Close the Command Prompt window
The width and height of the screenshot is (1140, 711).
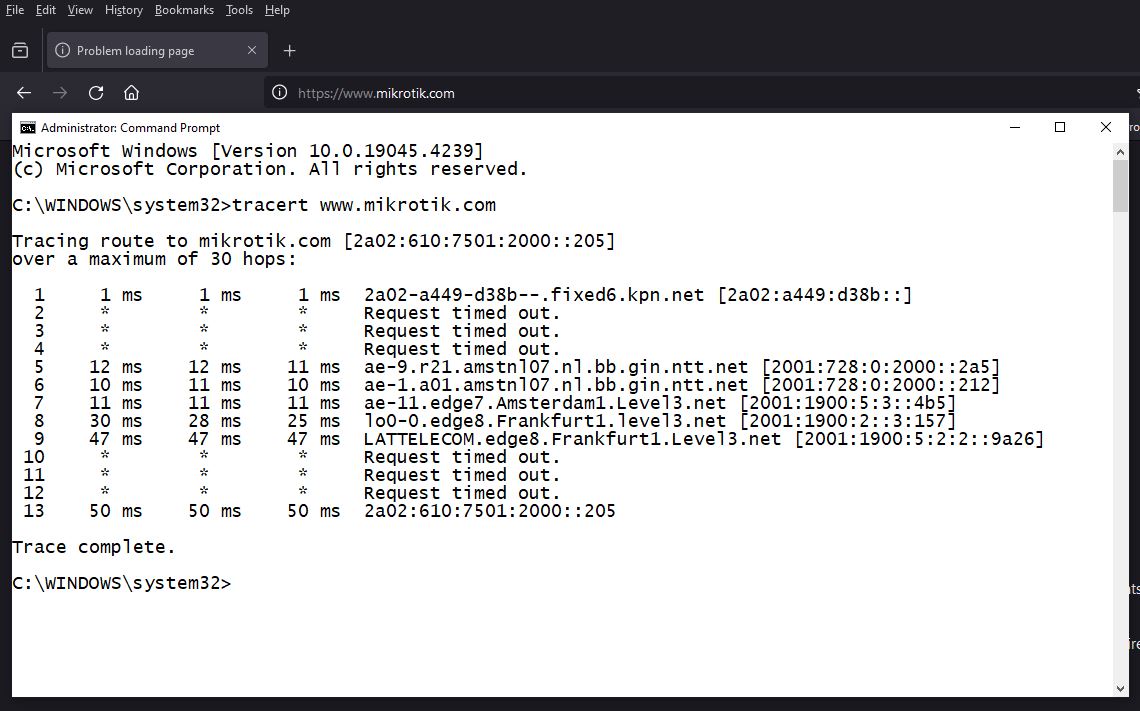tap(1106, 127)
